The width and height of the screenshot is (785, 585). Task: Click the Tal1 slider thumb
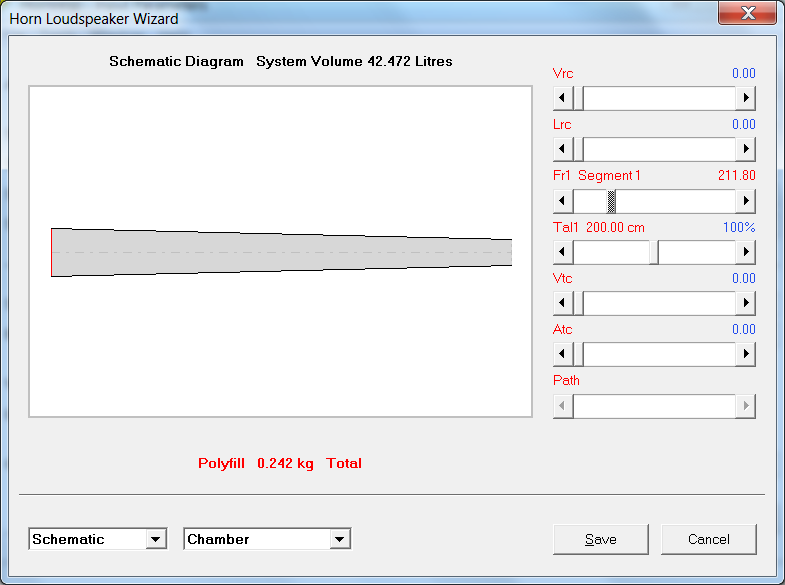click(654, 252)
